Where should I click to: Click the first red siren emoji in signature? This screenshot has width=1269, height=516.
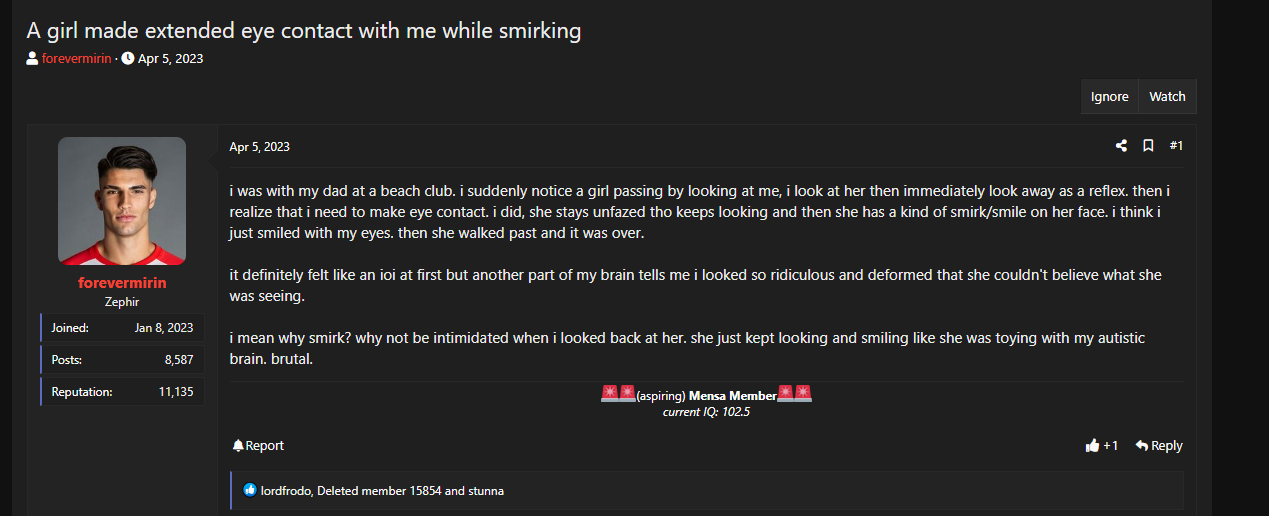[609, 393]
